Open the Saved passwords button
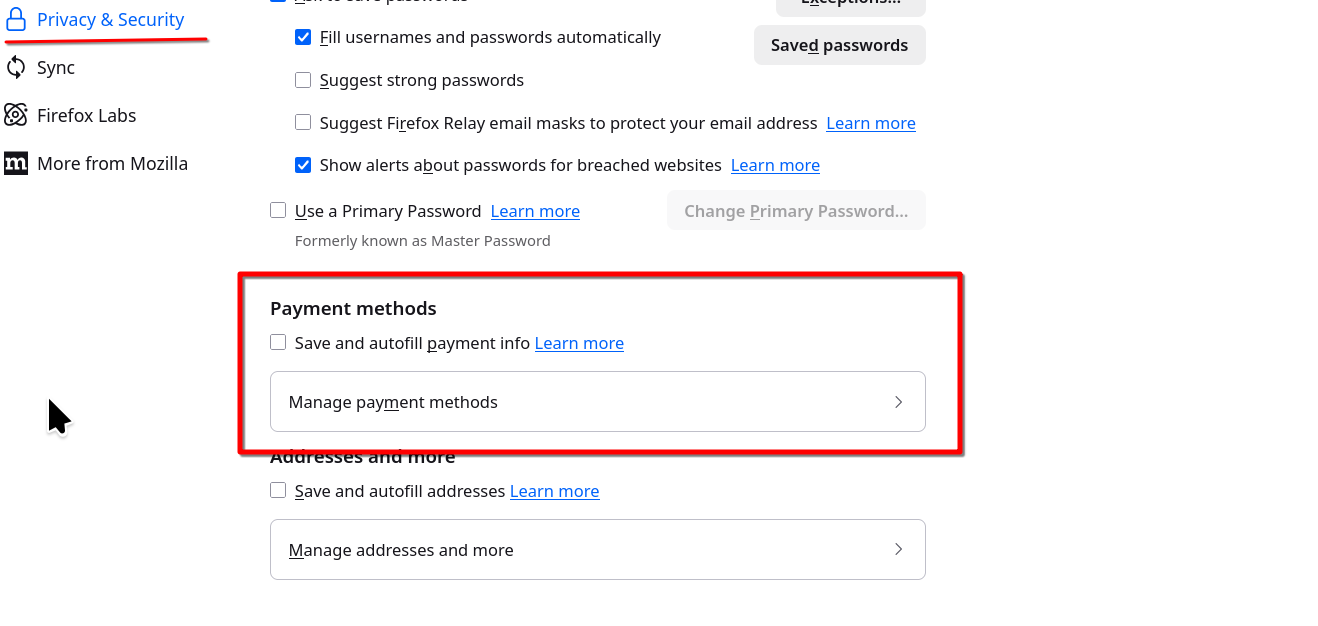The image size is (1318, 626). tap(839, 45)
